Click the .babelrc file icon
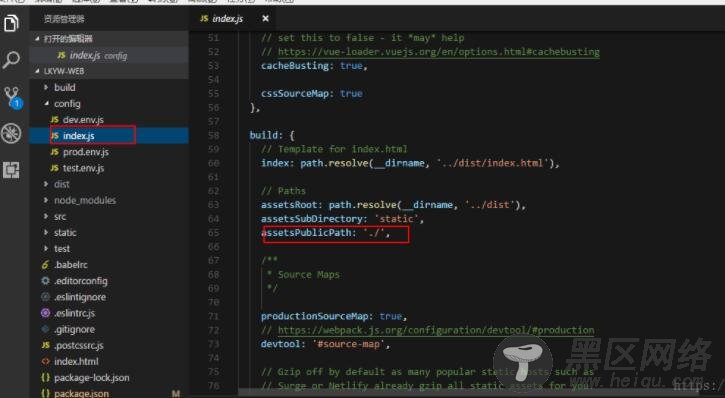725x398 pixels. 45,265
